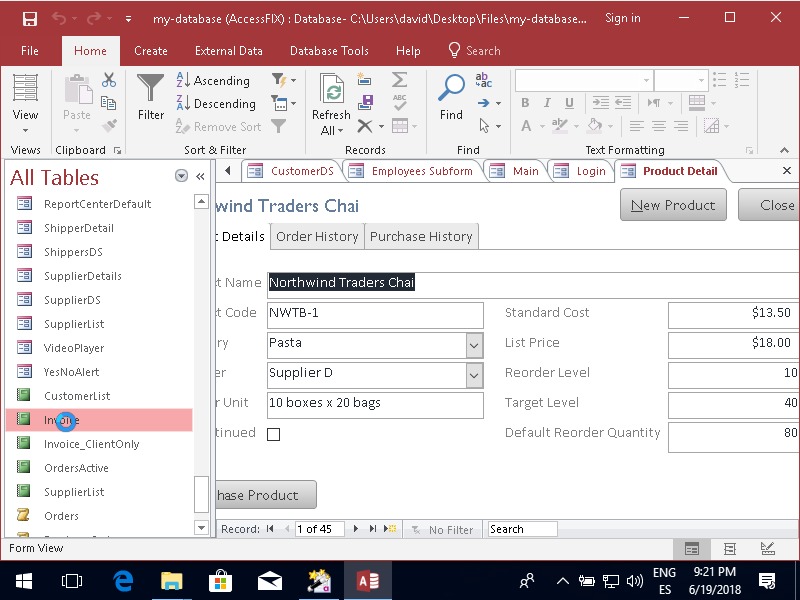Toggle the Discontinued checkbox
This screenshot has width=800, height=600.
click(x=273, y=434)
